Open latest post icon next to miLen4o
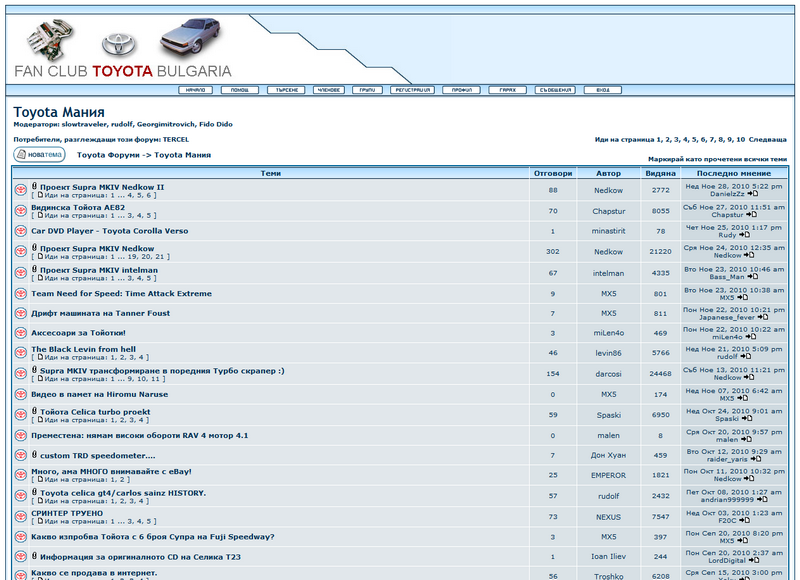This screenshot has height=580, width=800. pyautogui.click(x=751, y=337)
